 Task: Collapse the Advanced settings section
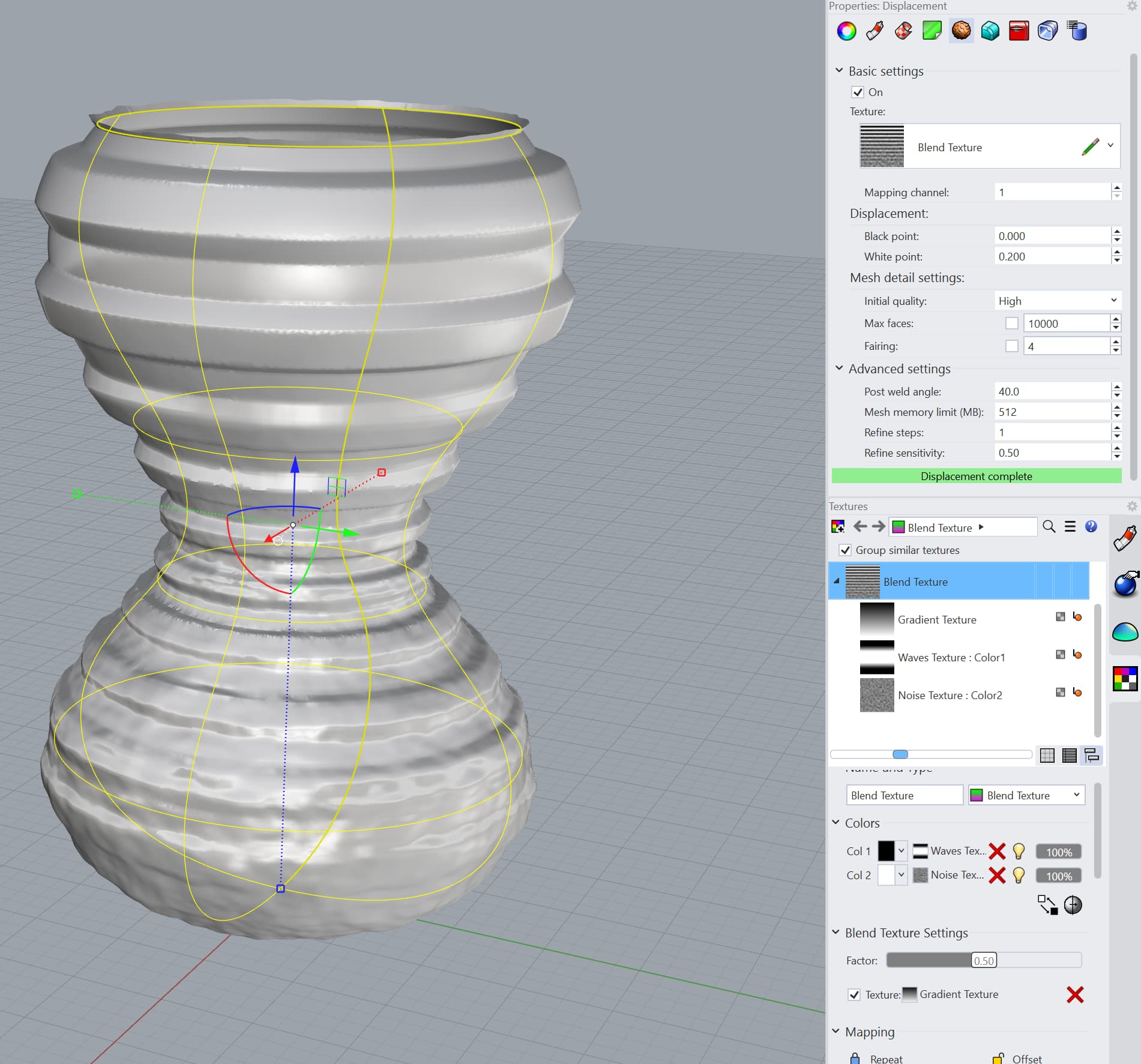coord(838,368)
